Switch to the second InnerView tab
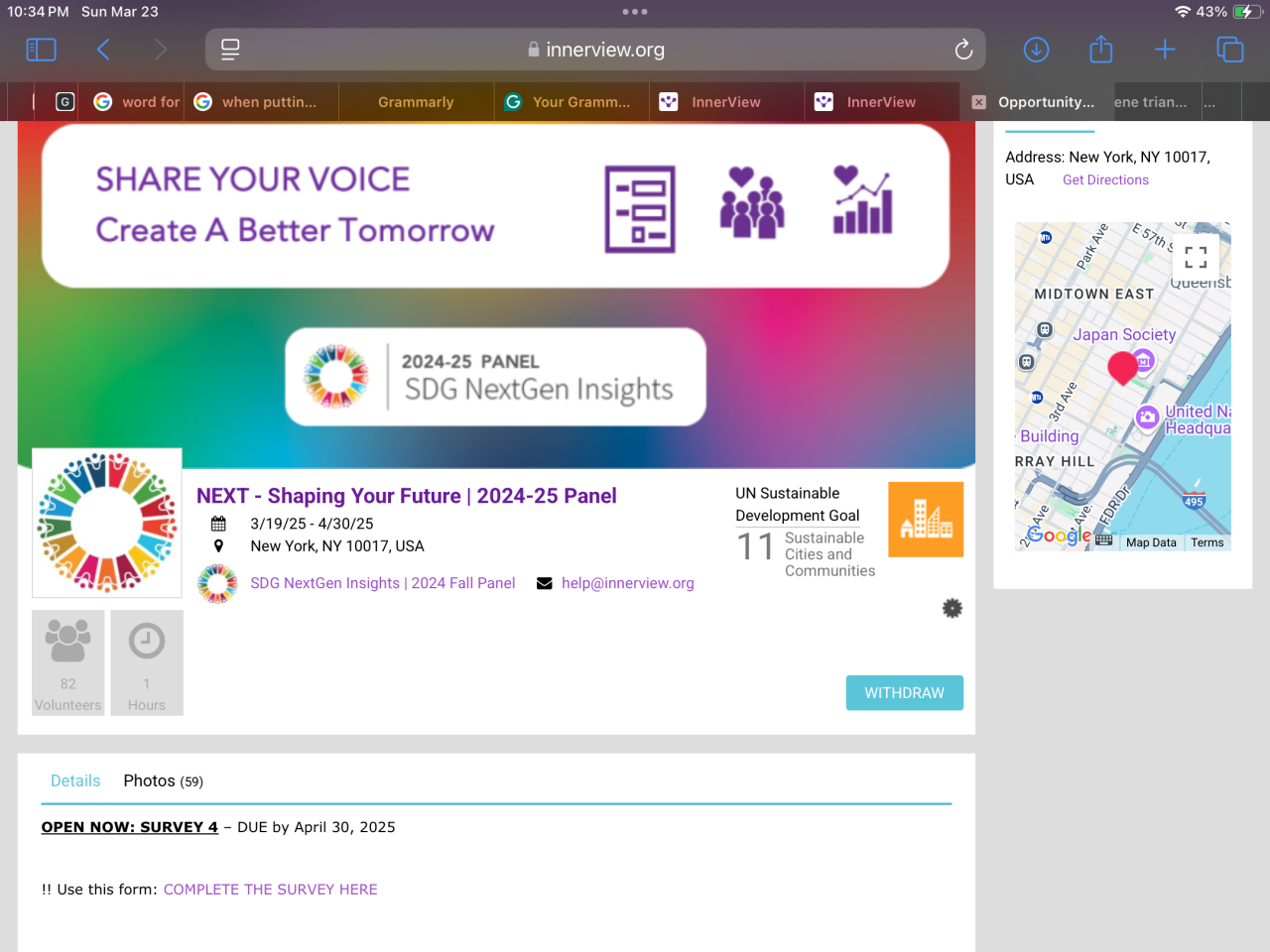 tap(881, 102)
